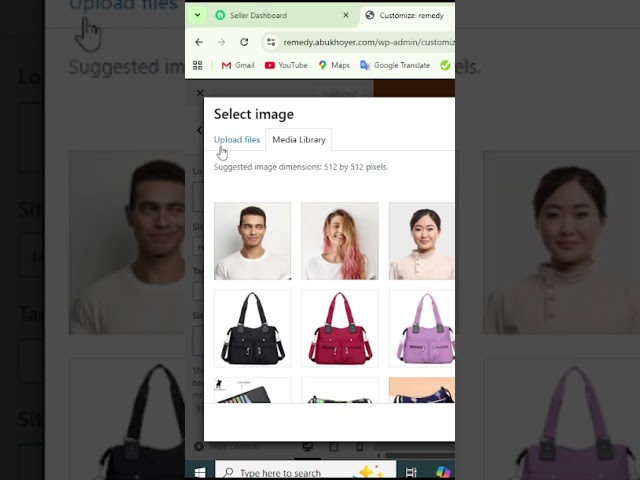
Task: Close the Seller Dashboard tab
Action: click(346, 15)
